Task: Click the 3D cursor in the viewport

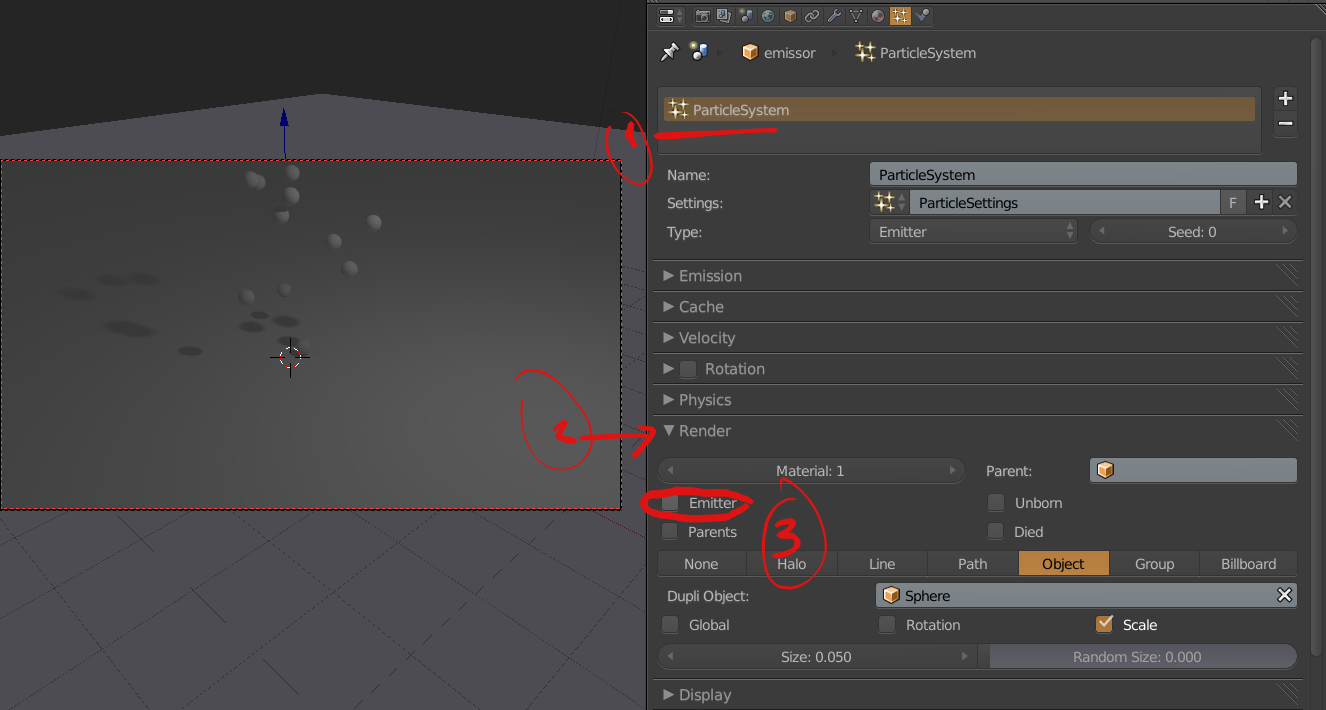Action: click(x=290, y=357)
